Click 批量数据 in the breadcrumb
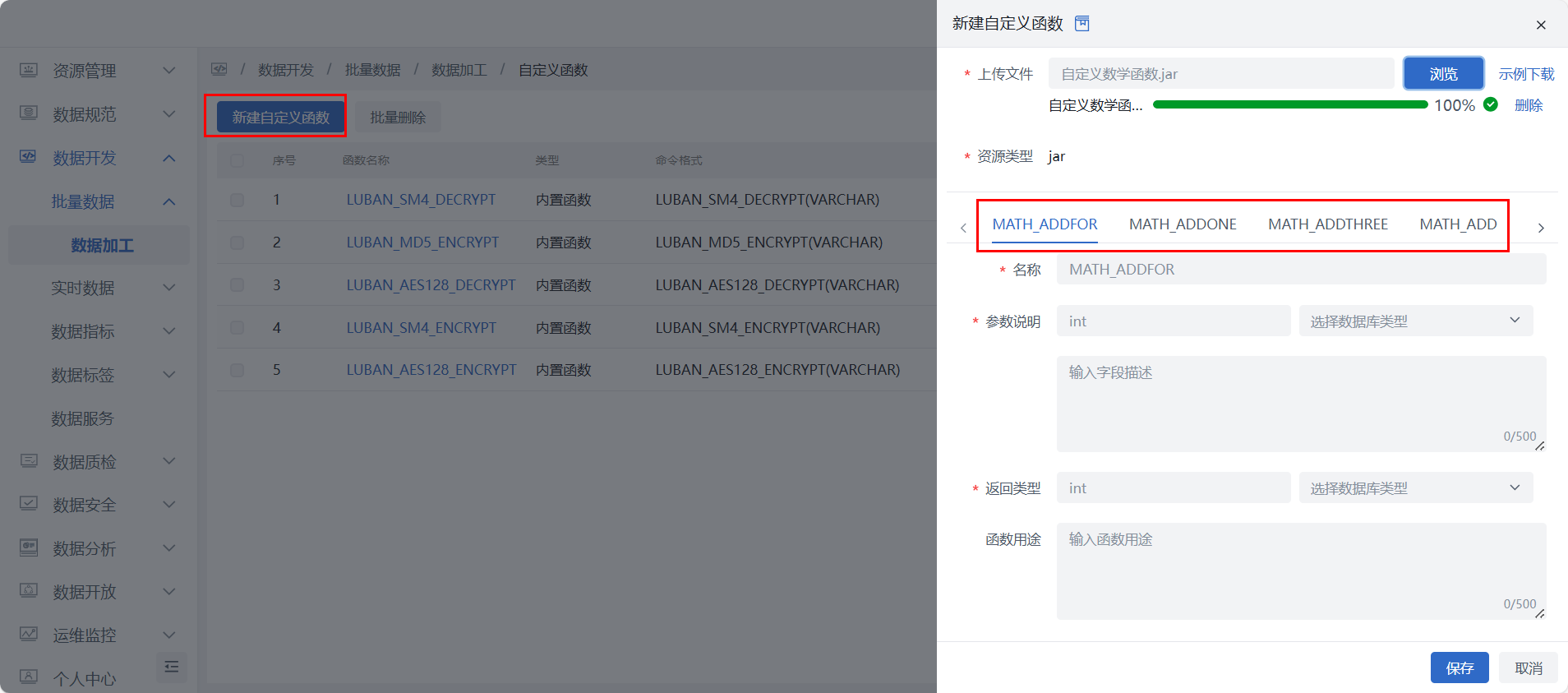This screenshot has height=693, width=1568. [373, 70]
